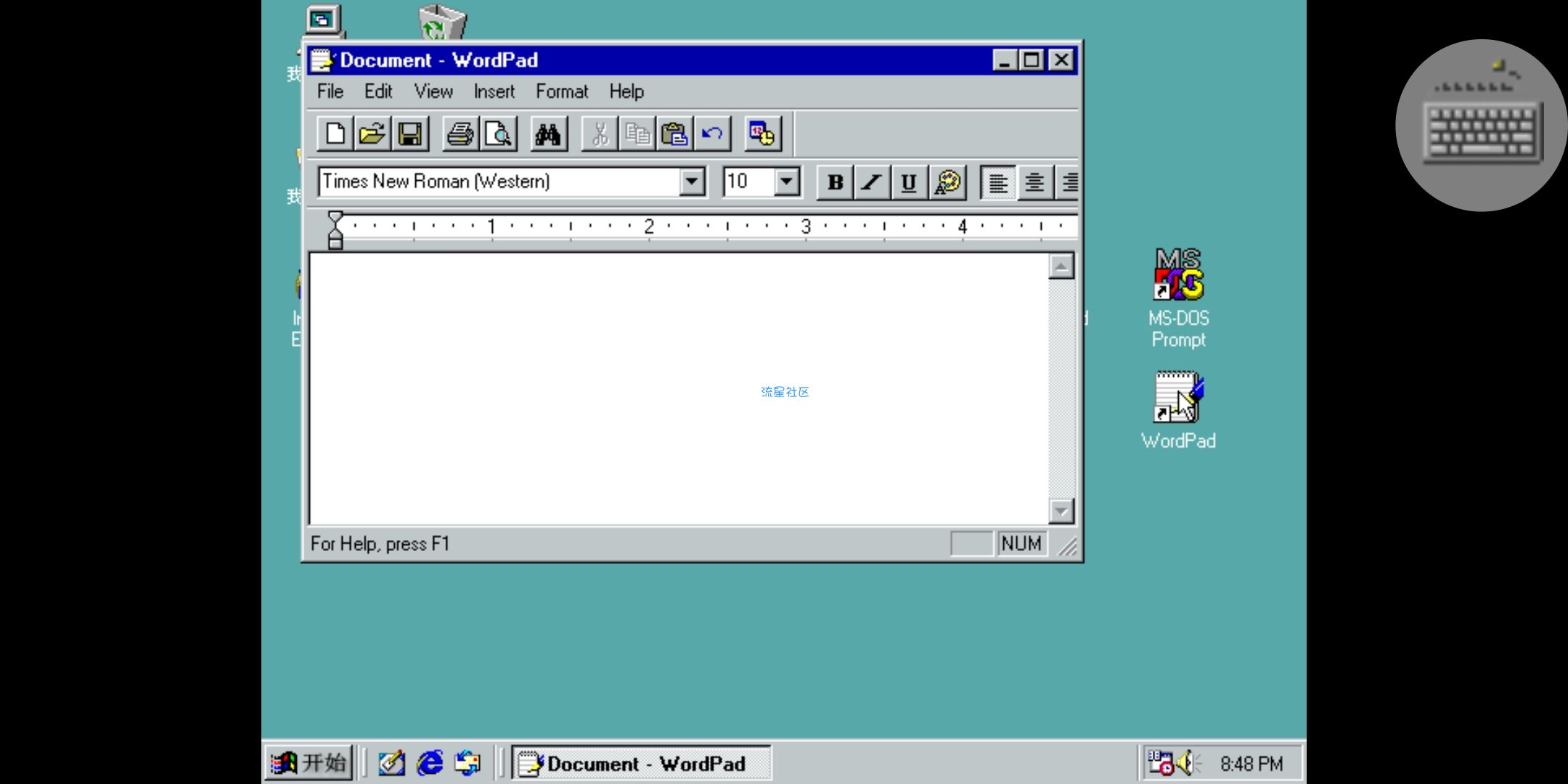Image resolution: width=1568 pixels, height=784 pixels.
Task: Click the Start button on taskbar
Action: 309,763
